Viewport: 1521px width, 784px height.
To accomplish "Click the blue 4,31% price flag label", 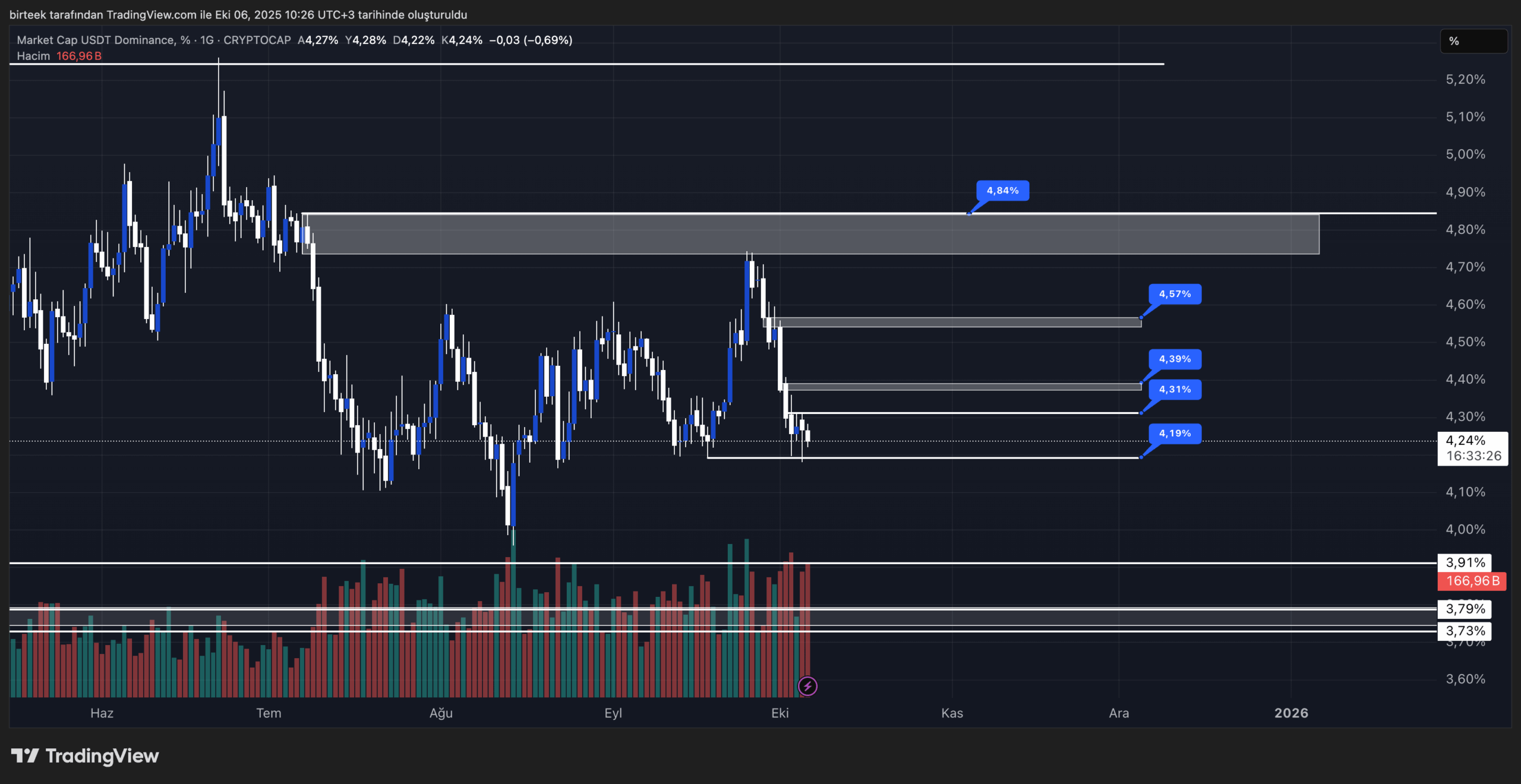I will [1174, 390].
